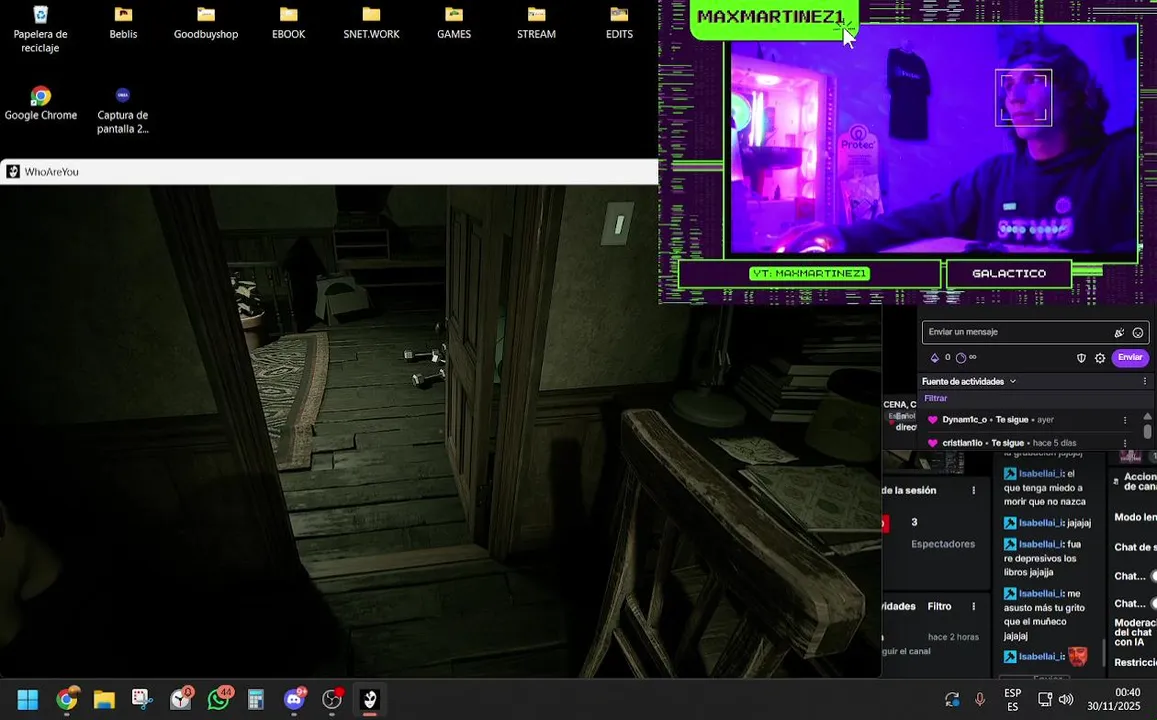Open the STREAM desktop folder
The width and height of the screenshot is (1157, 720).
coord(536,23)
